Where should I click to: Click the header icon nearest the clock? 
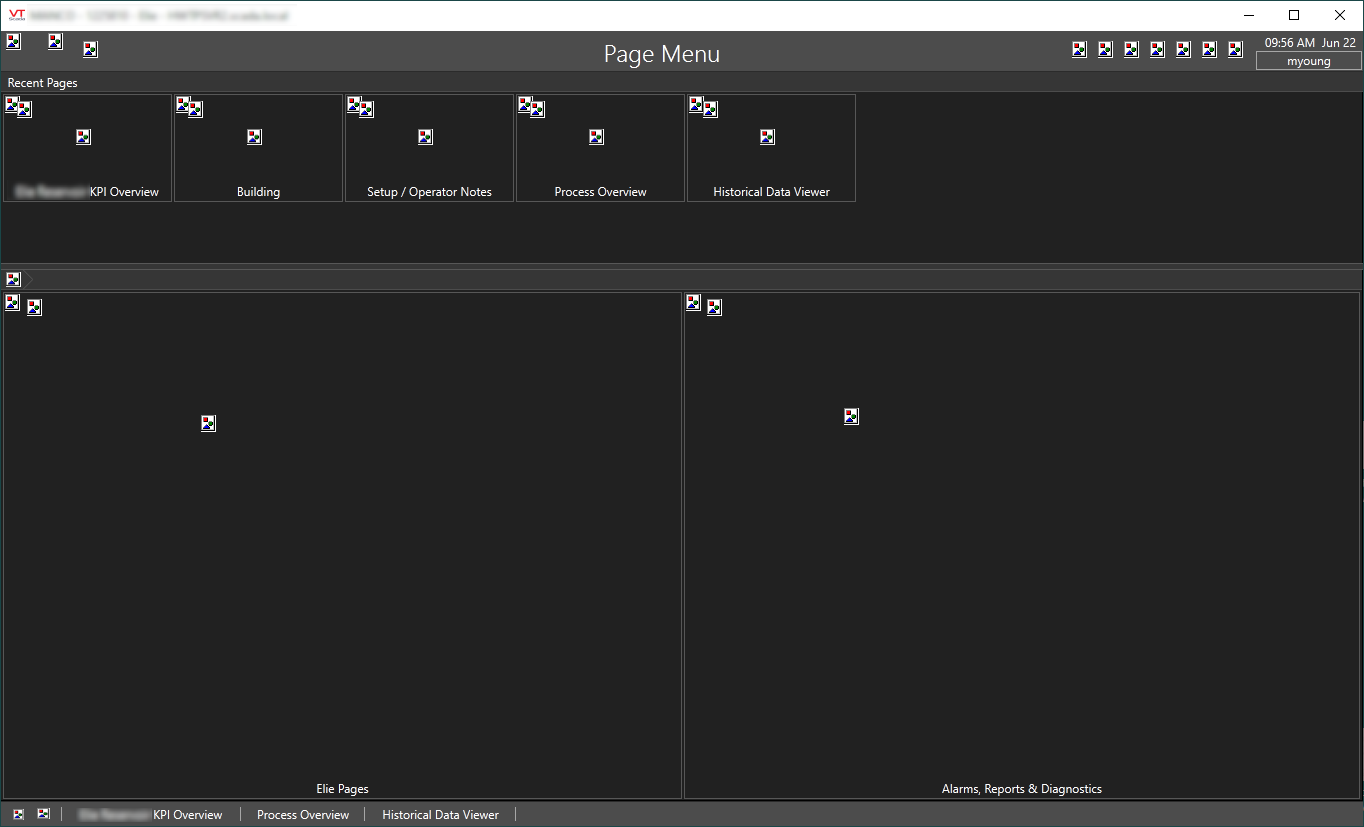pos(1235,49)
